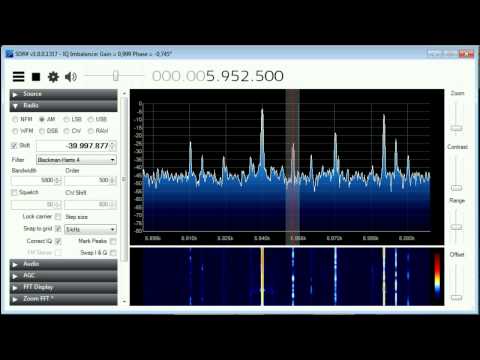The height and width of the screenshot is (360, 480).
Task: Enable the Lock carrier checkbox
Action: (x=58, y=217)
